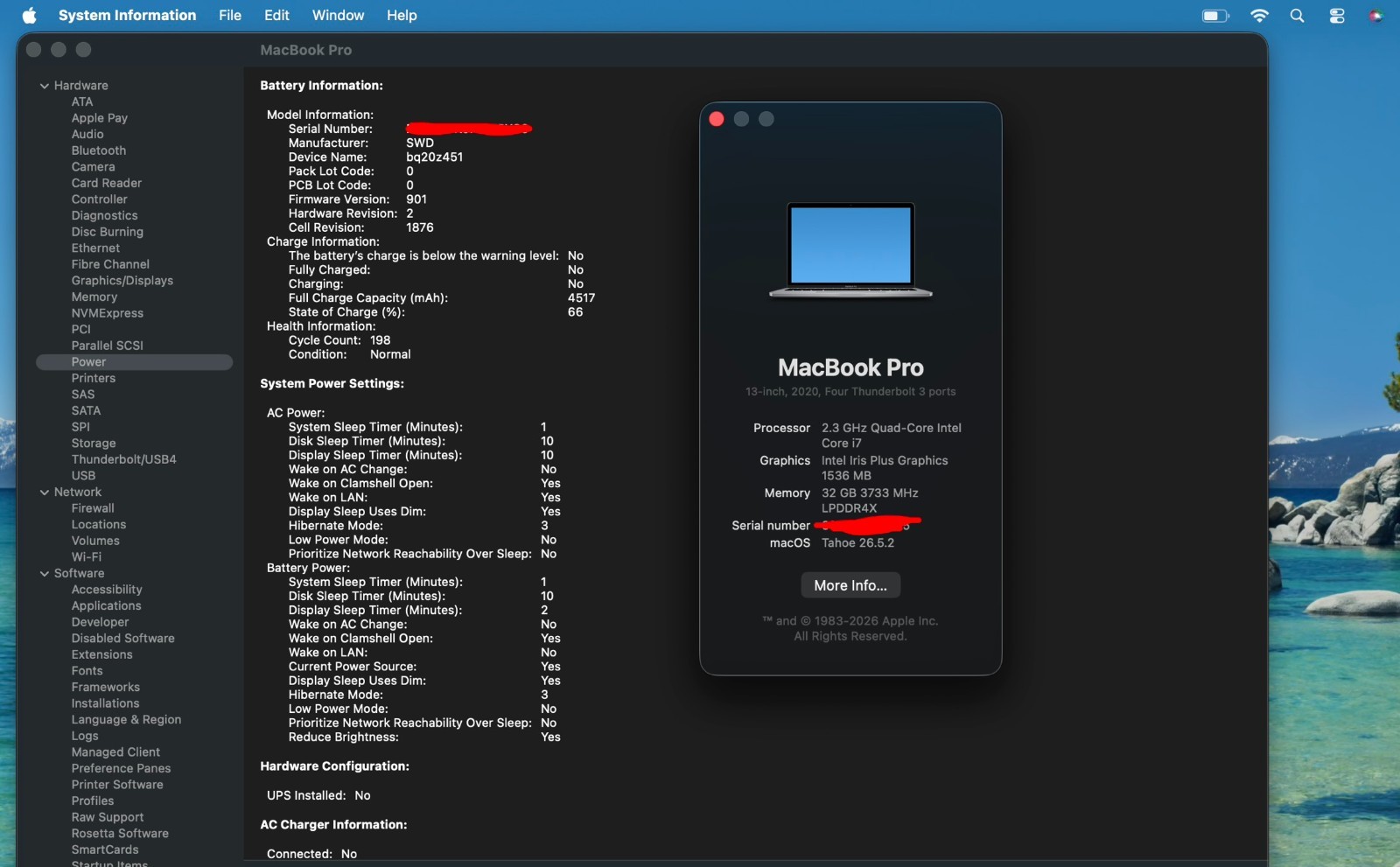Check the battery status icon in the menu bar
The height and width of the screenshot is (867, 1400).
(x=1215, y=16)
